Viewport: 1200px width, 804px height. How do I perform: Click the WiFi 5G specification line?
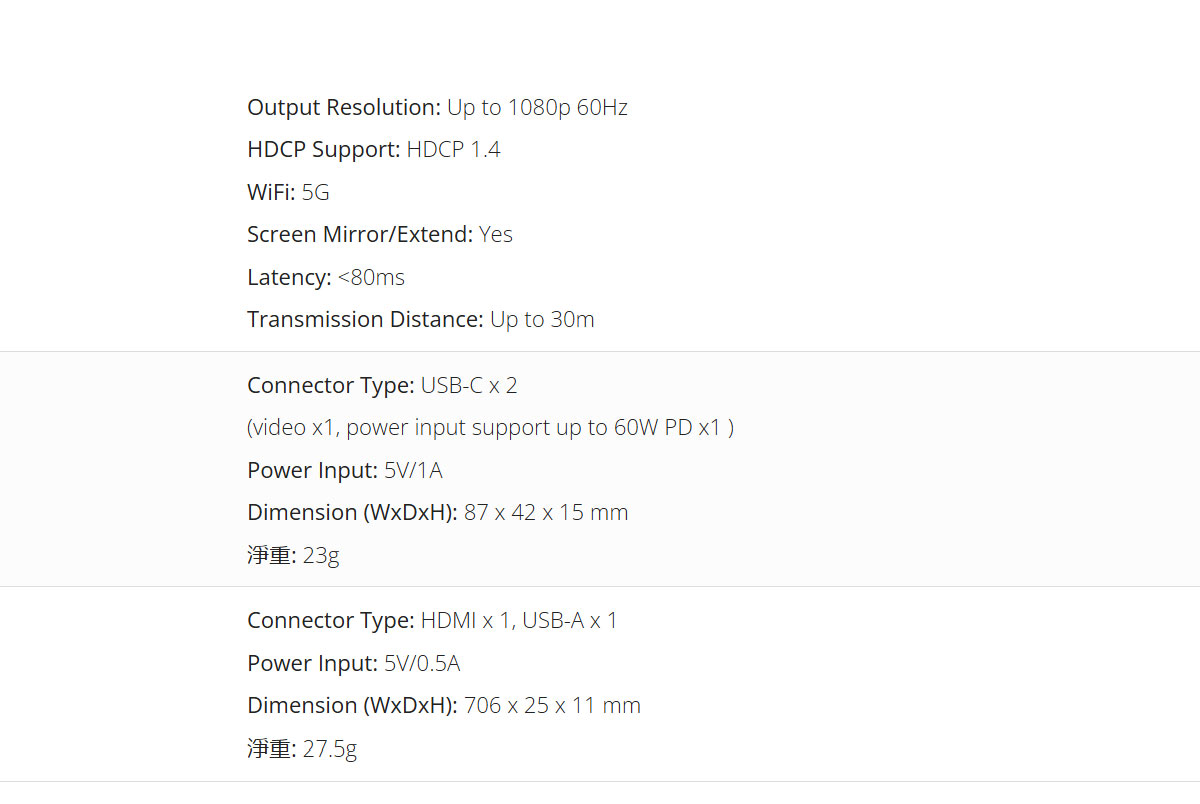click(x=288, y=192)
